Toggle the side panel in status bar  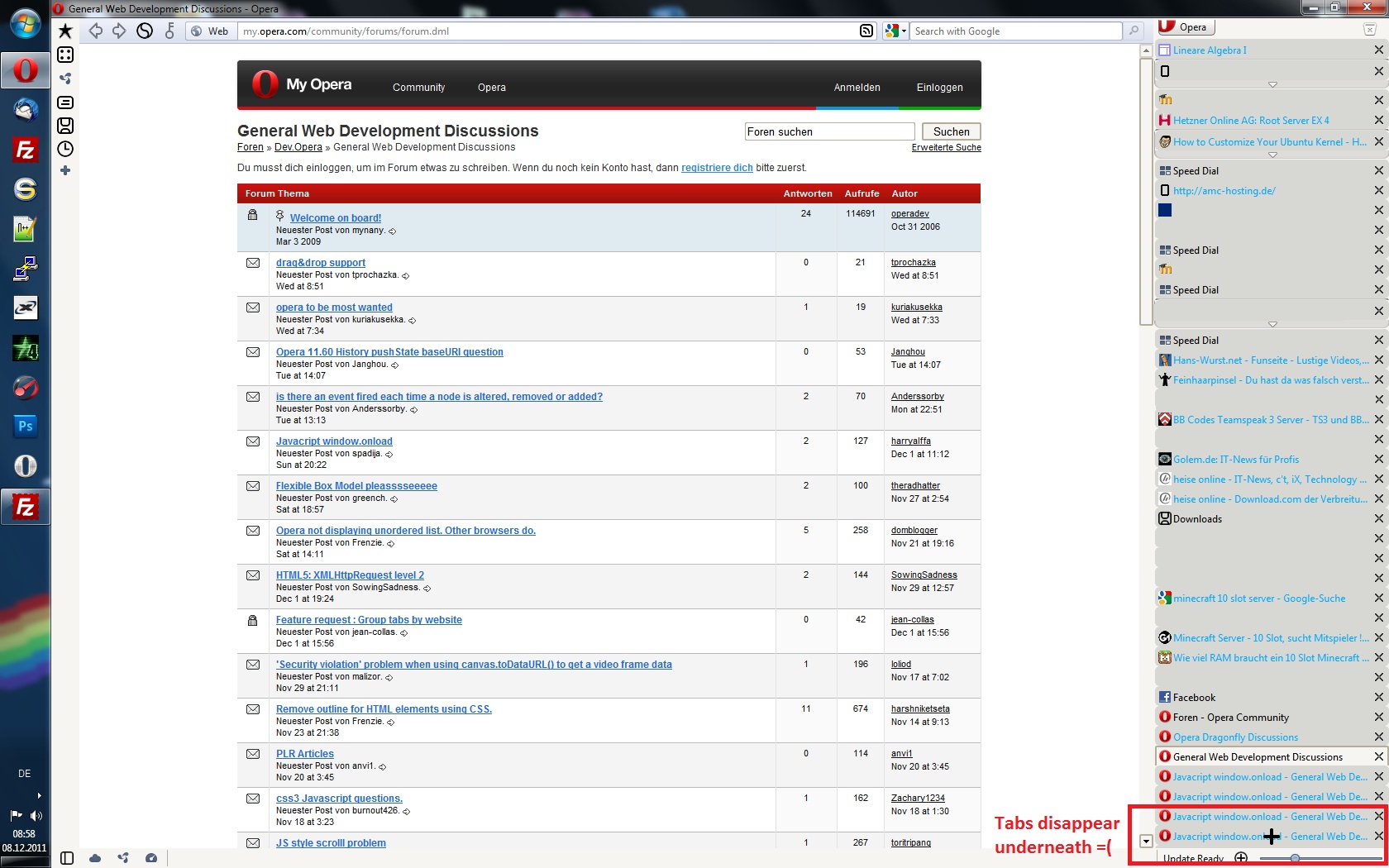click(x=67, y=858)
